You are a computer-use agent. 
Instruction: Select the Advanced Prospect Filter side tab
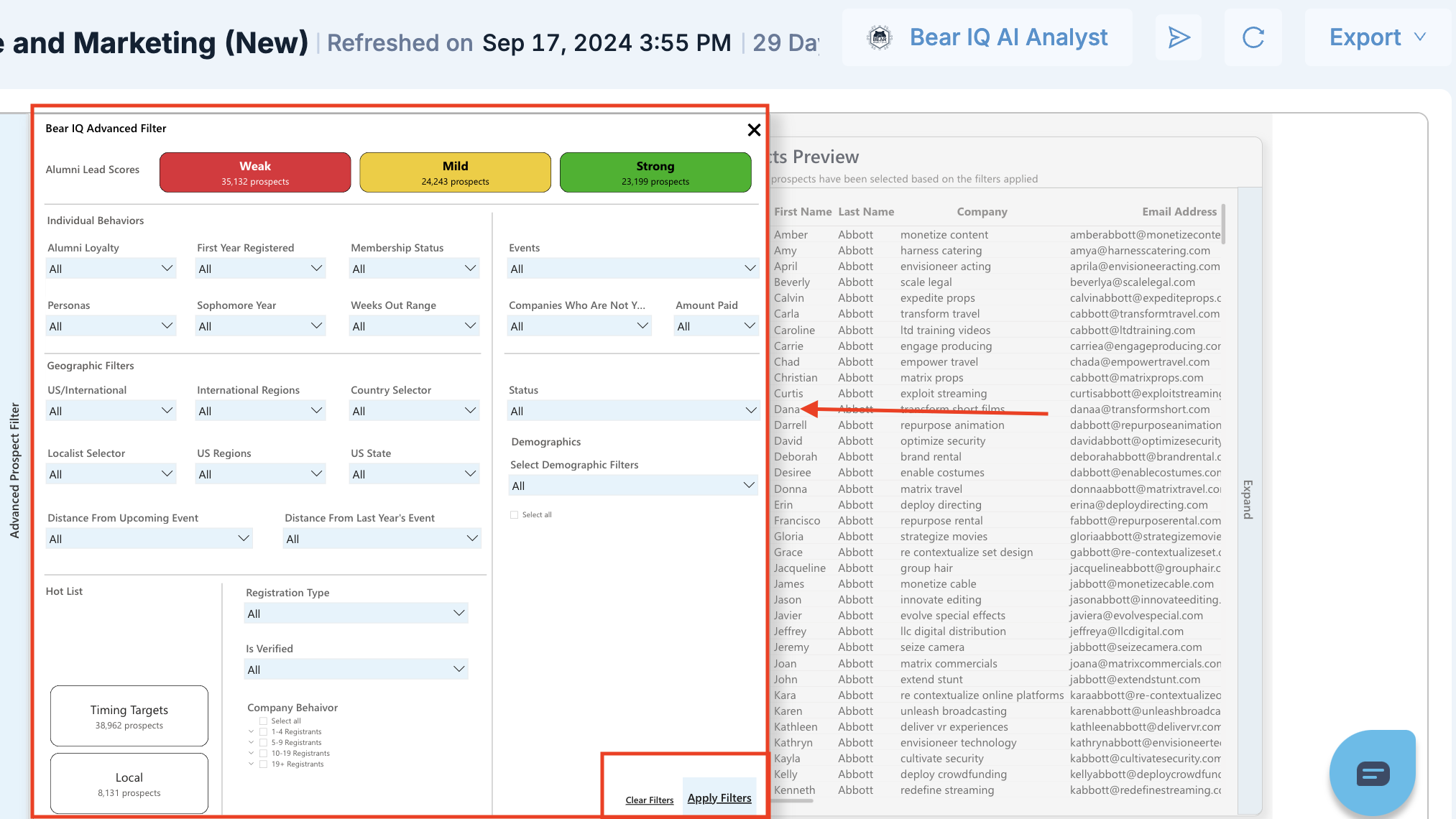(x=14, y=471)
